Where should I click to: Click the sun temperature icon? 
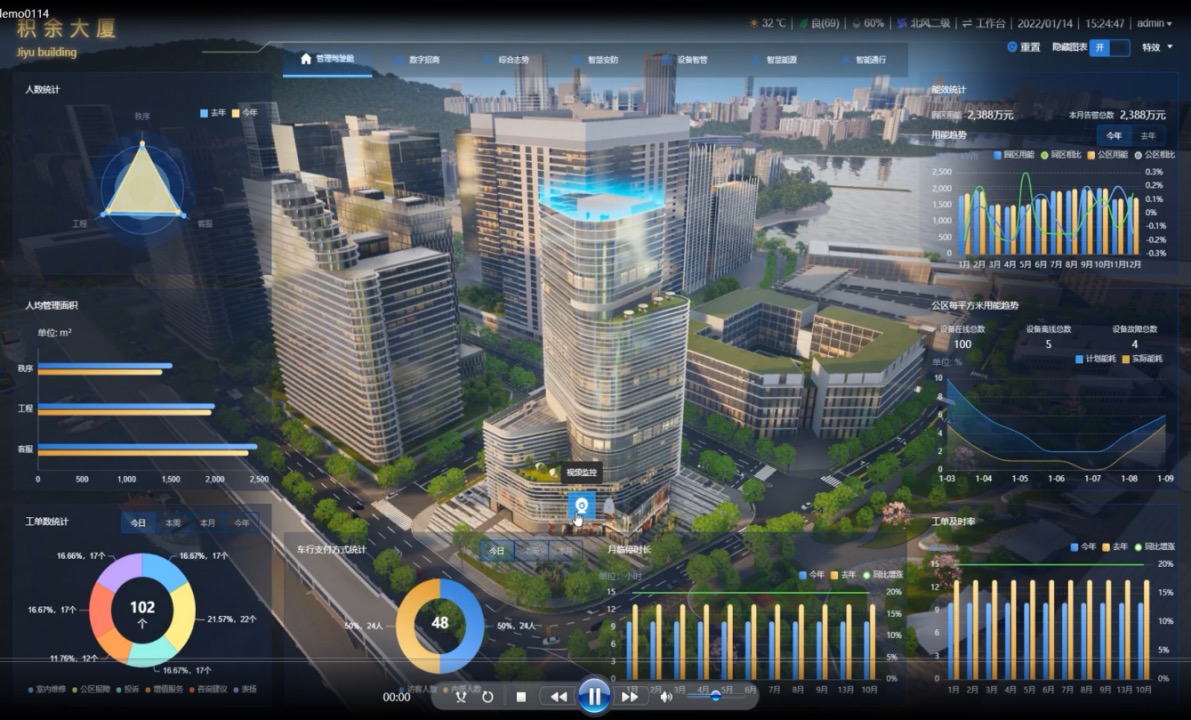[753, 24]
